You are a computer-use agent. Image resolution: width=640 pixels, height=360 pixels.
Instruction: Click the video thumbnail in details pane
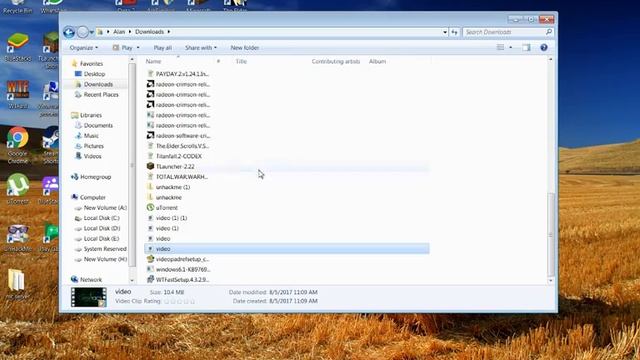click(89, 297)
